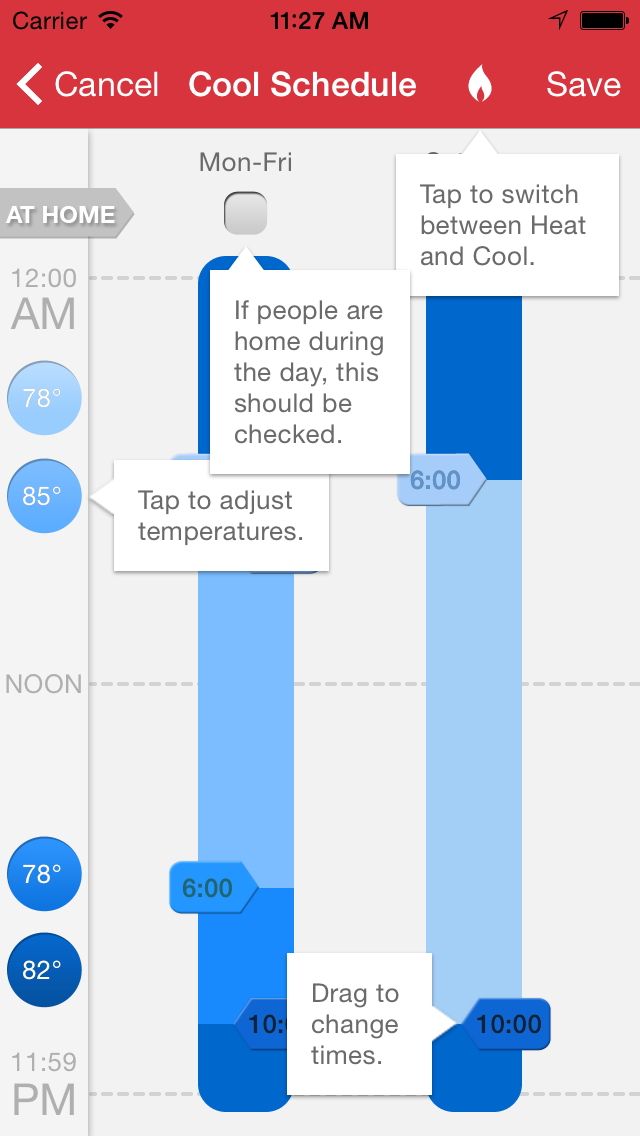This screenshot has height=1136, width=640.
Task: Tap the 'If people are home' hint bubble
Action: tap(308, 372)
